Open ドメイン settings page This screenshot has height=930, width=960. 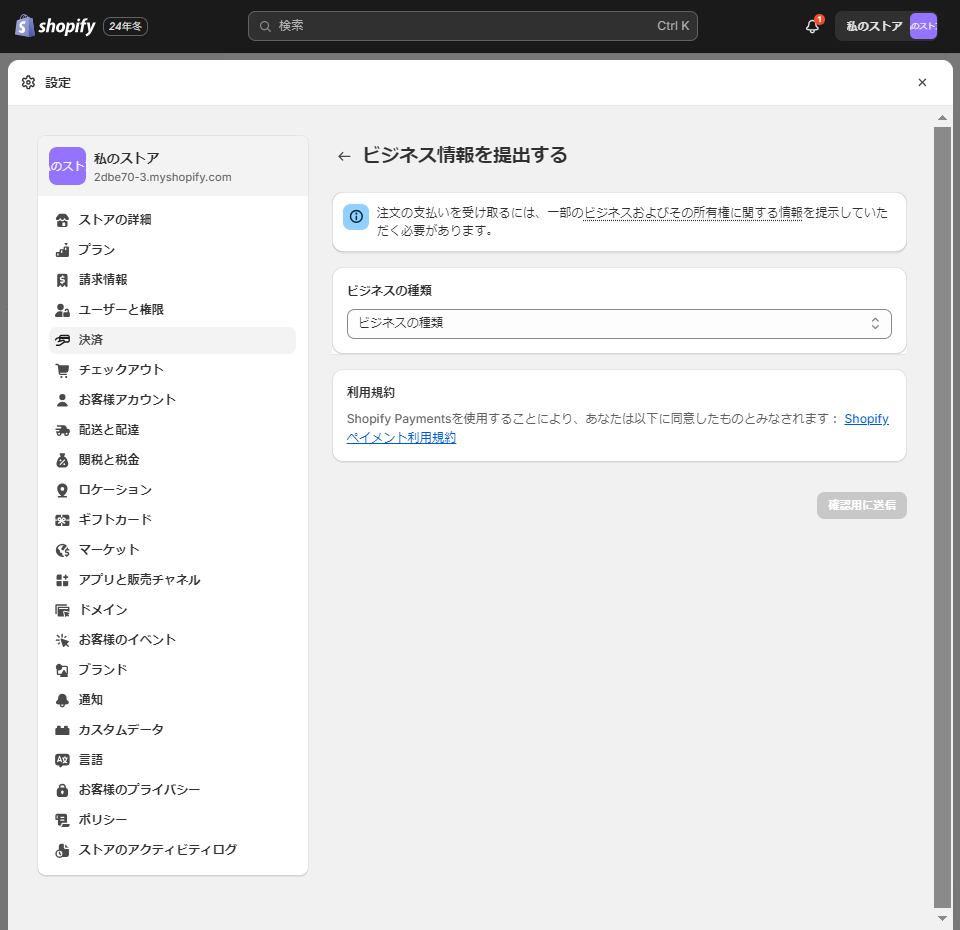pyautogui.click(x=172, y=610)
